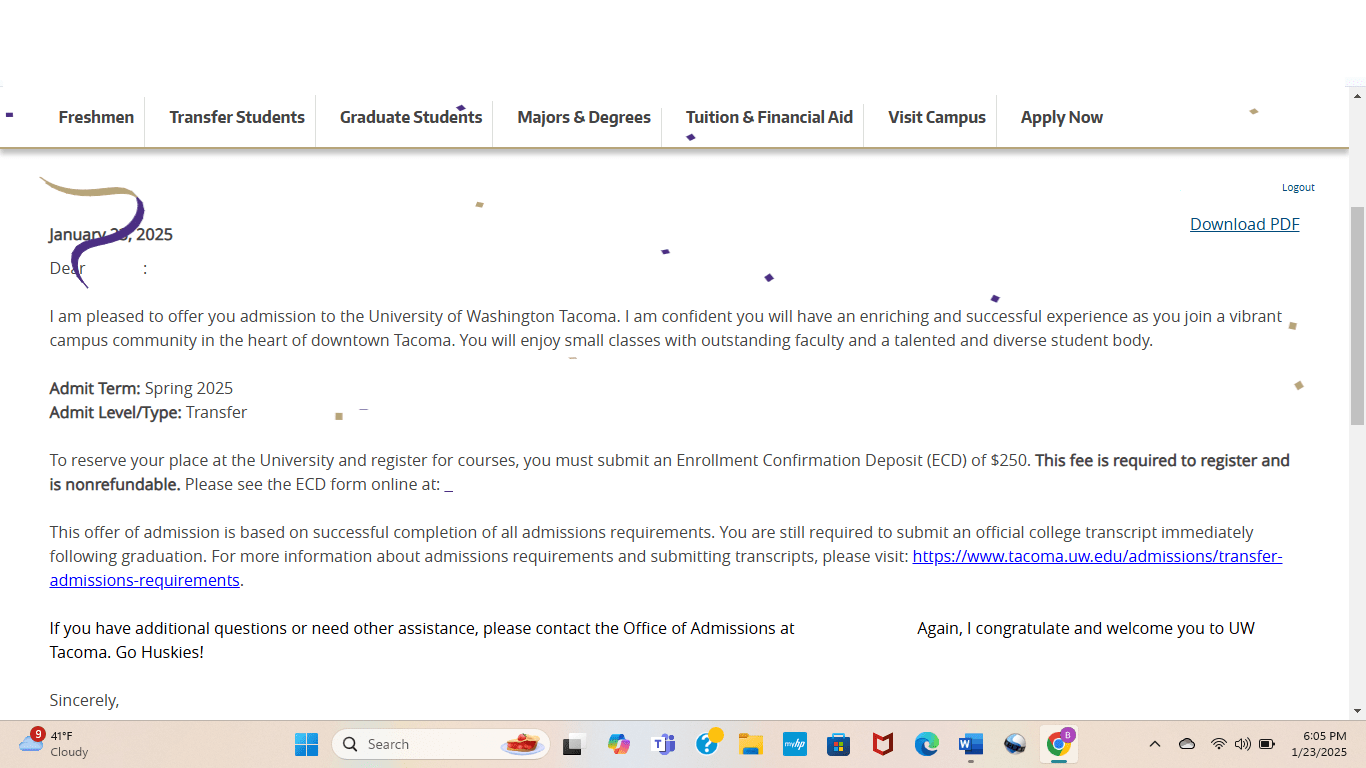Click the Logout link
The image size is (1366, 768).
click(x=1298, y=187)
